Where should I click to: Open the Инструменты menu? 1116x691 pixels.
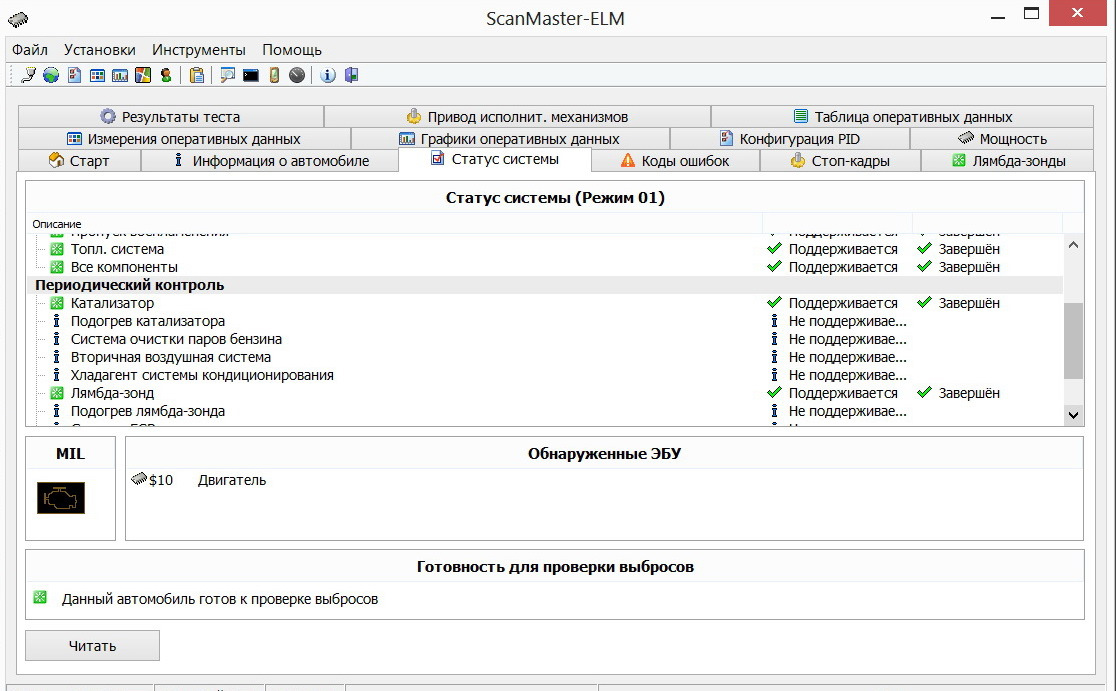click(x=198, y=49)
